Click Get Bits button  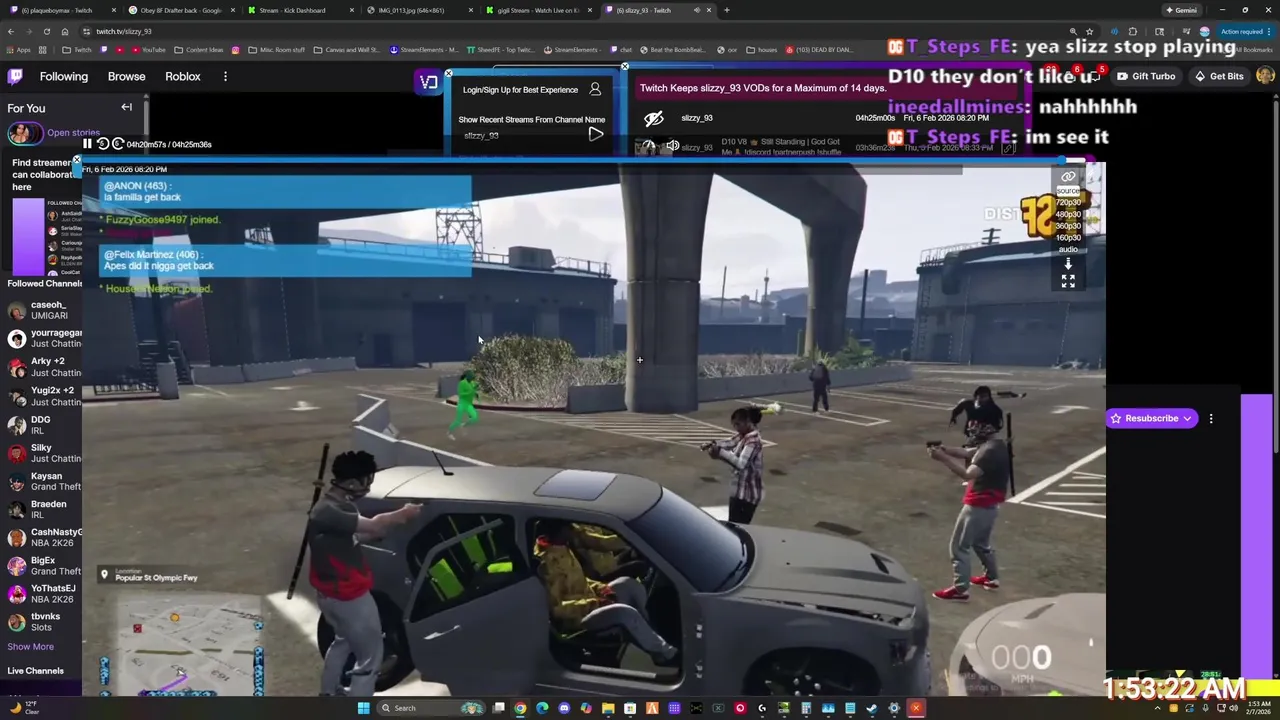[x=1219, y=76]
